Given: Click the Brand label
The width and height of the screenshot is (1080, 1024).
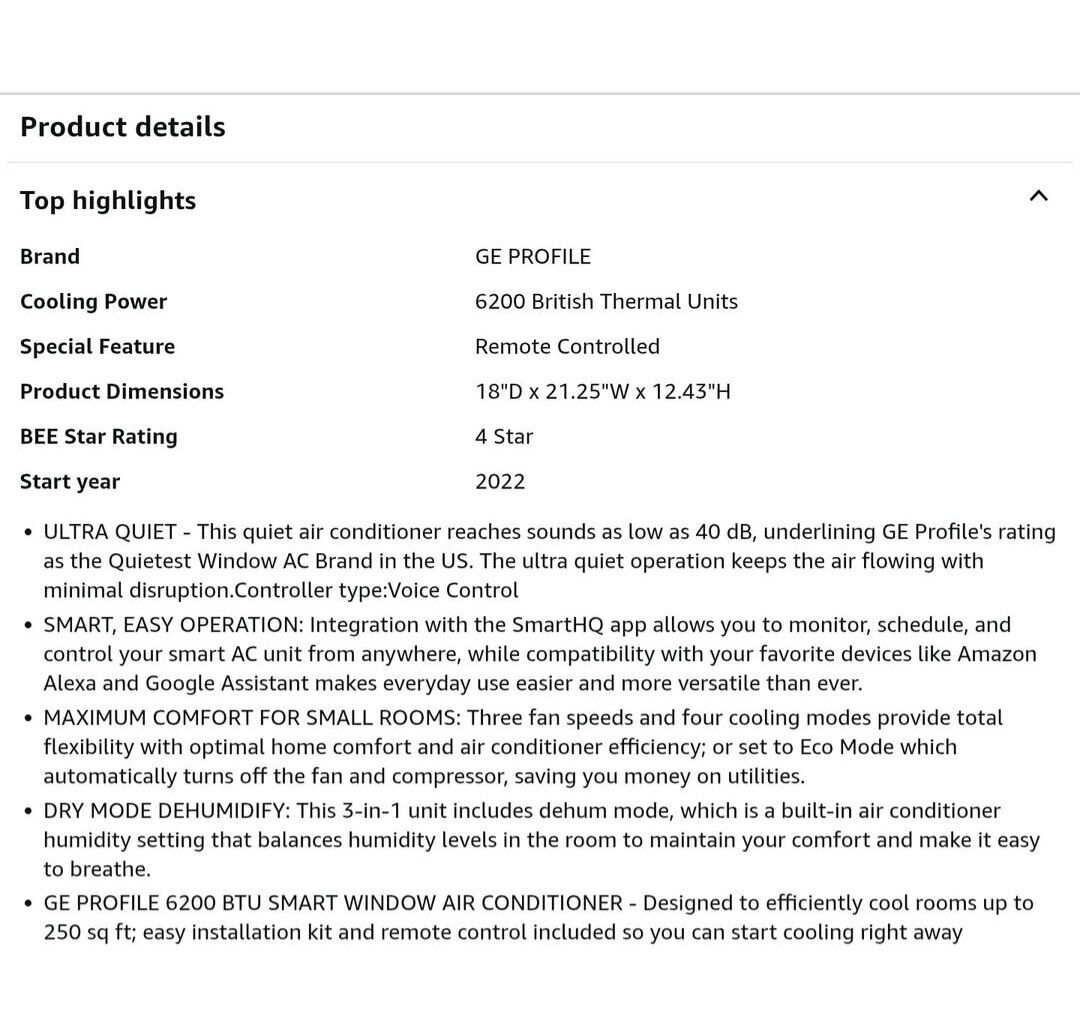Looking at the screenshot, I should (x=50, y=257).
